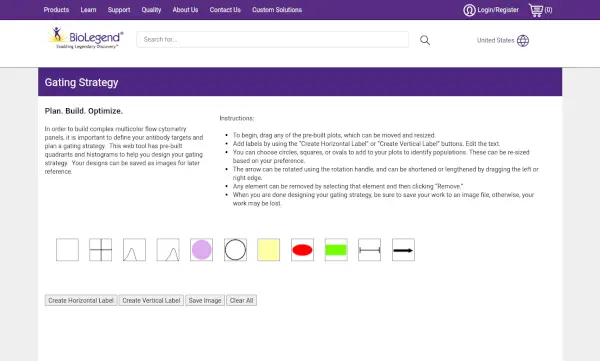Select the green rectangle shape
Image resolution: width=600 pixels, height=361 pixels.
(336, 250)
